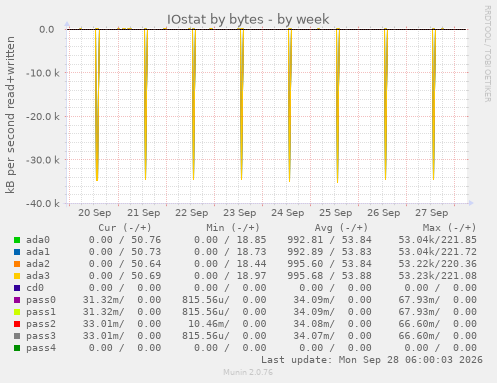
Task: Click the 'ada3' legend label
Action: tap(38, 276)
